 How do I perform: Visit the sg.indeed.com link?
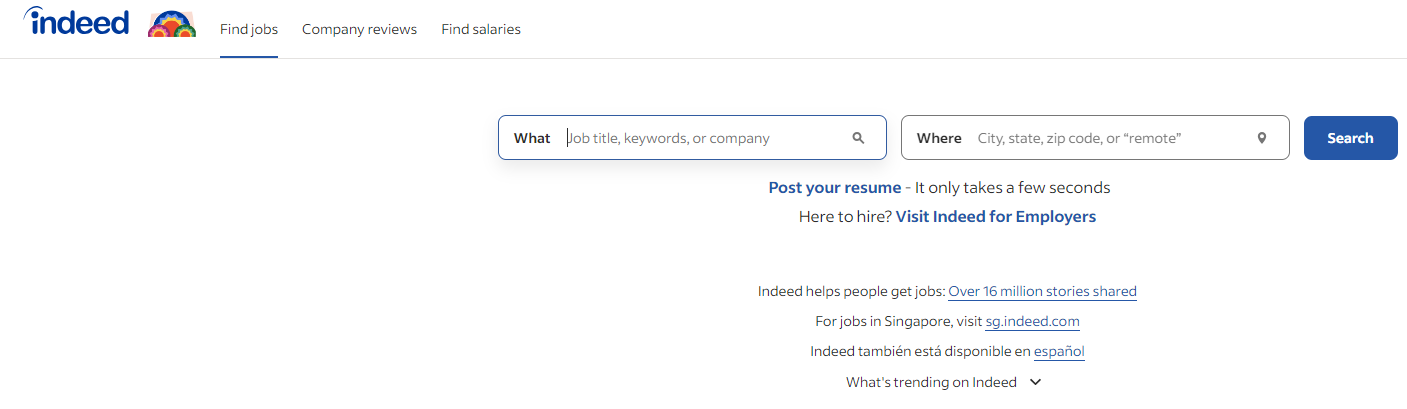tap(1032, 322)
